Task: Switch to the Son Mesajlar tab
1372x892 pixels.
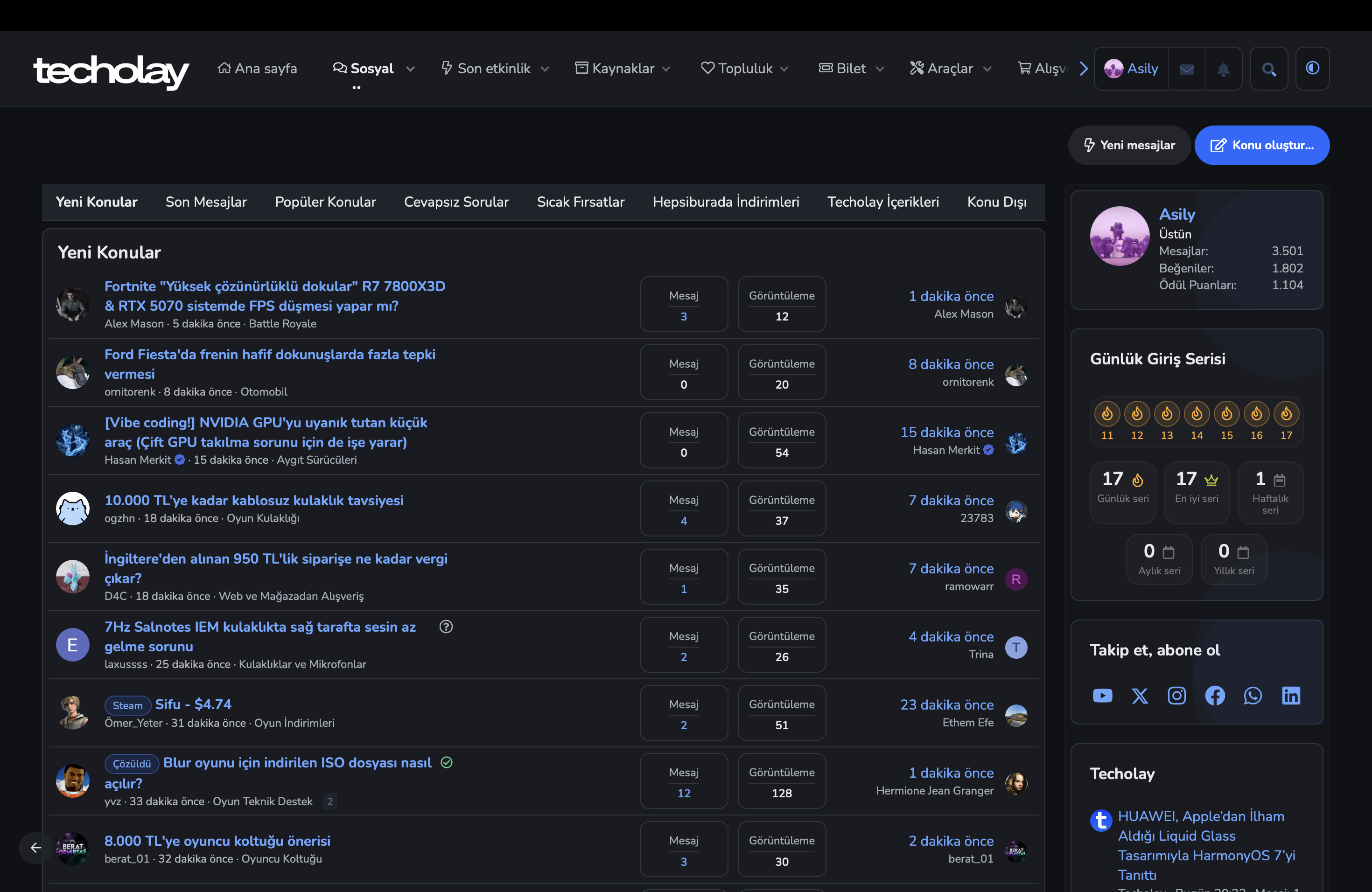Action: click(x=206, y=202)
